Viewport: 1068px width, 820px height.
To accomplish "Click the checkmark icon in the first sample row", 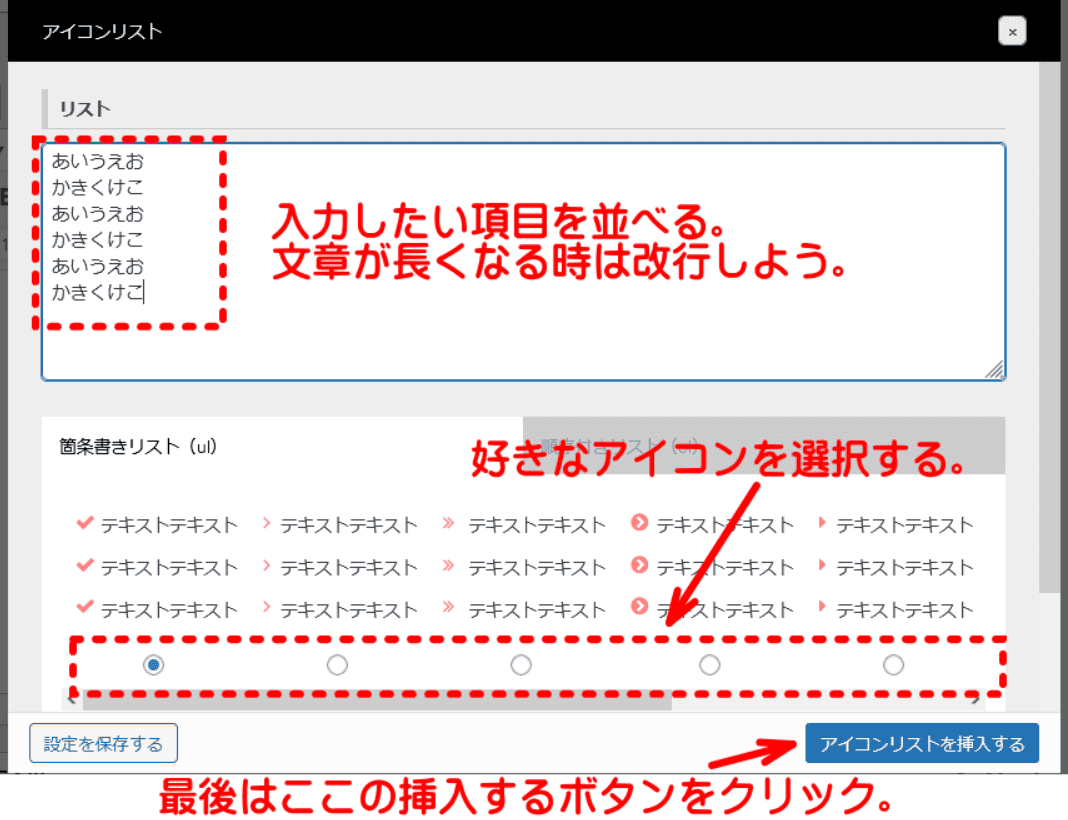I will click(85, 523).
